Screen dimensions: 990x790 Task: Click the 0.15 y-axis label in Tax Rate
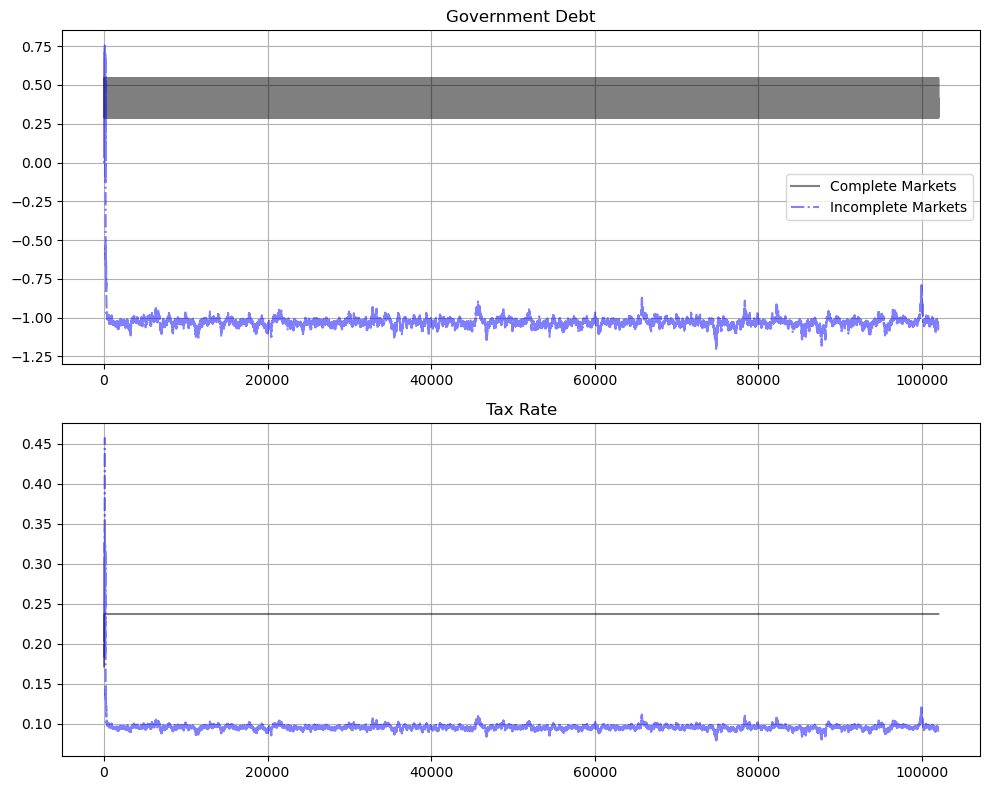pyautogui.click(x=37, y=685)
